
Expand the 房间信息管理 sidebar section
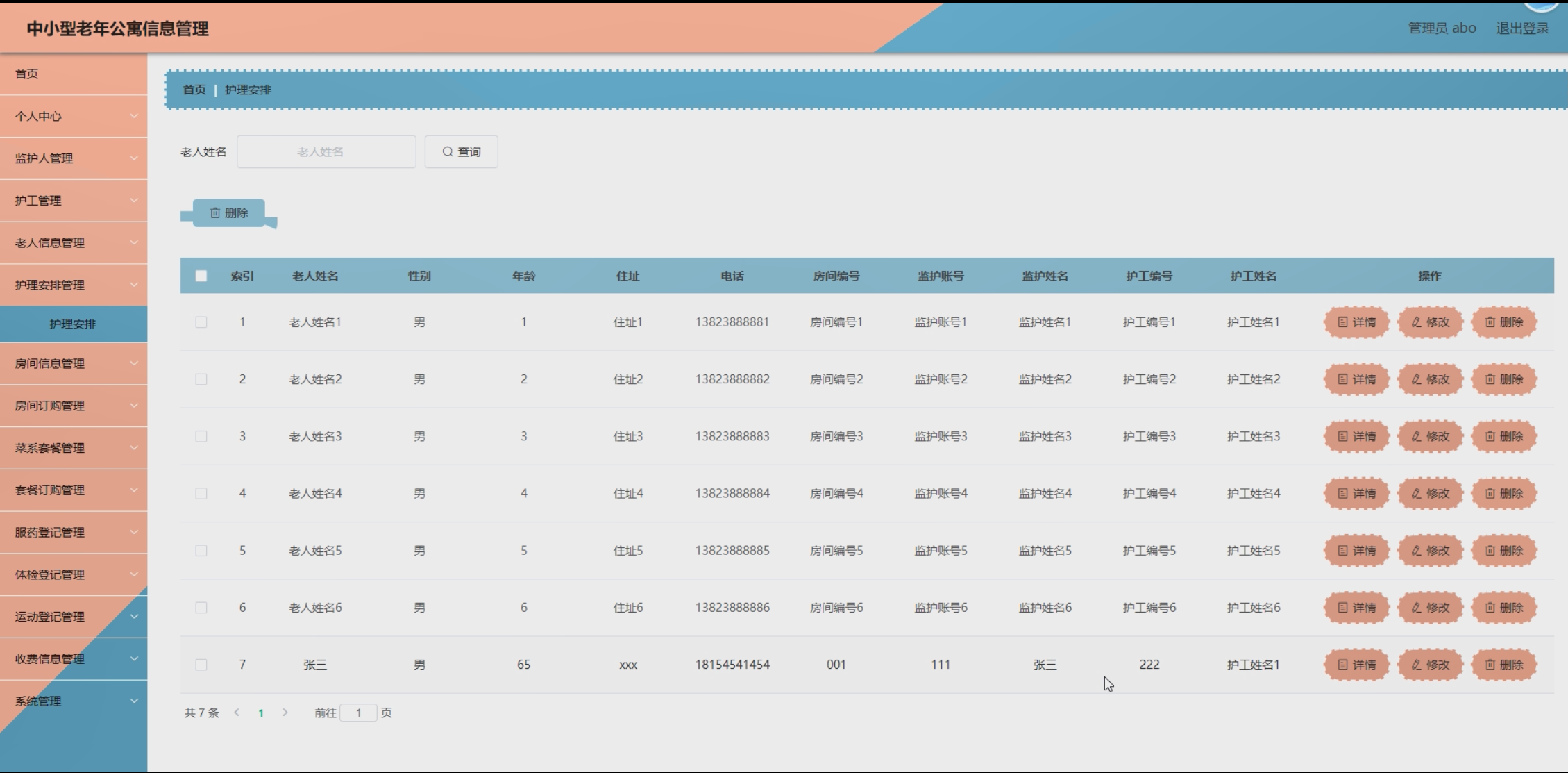74,363
